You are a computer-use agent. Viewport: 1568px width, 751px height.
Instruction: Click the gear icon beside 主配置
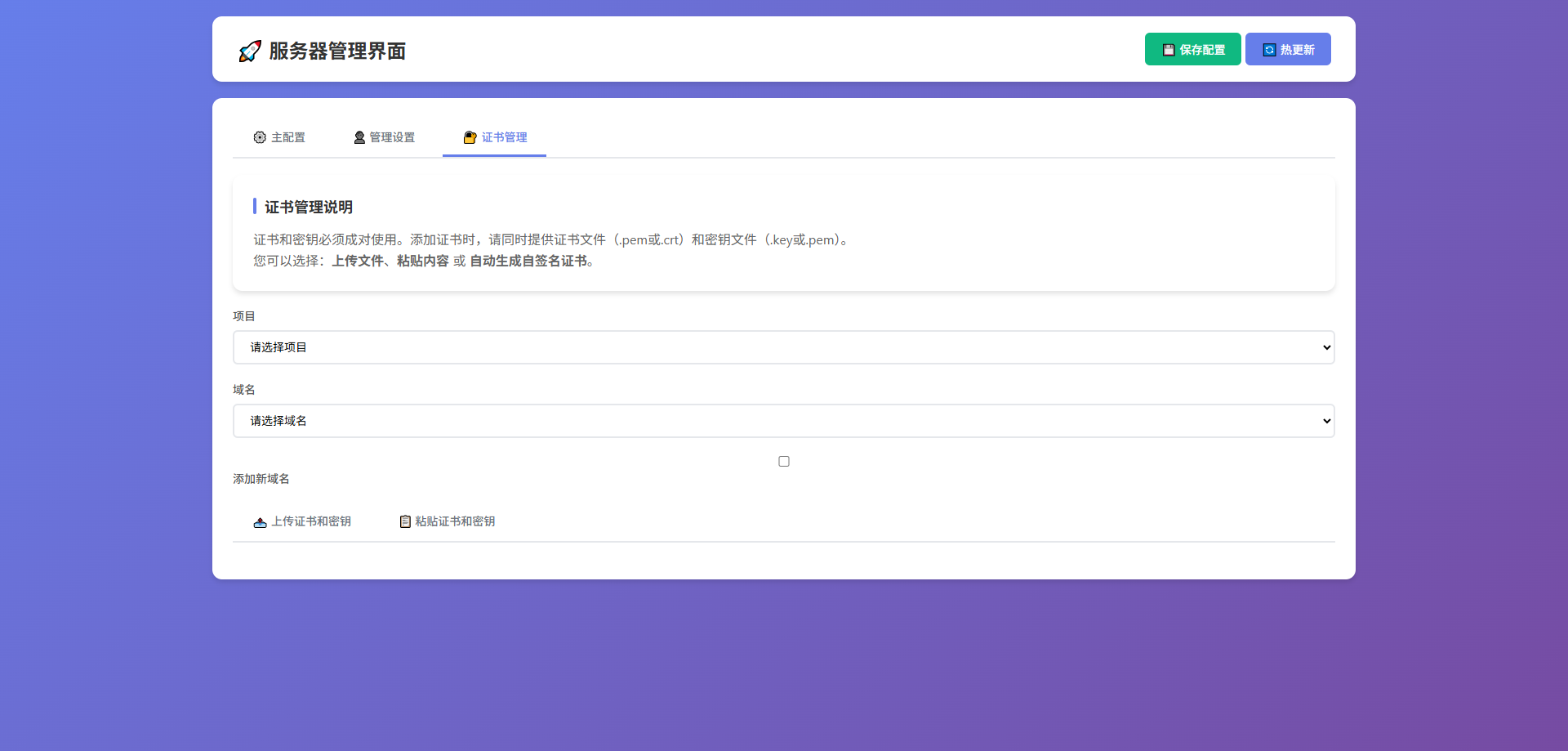(260, 137)
